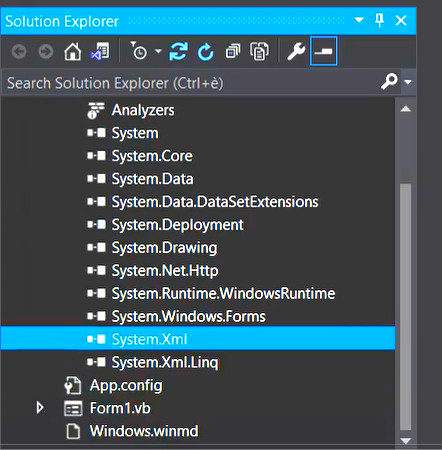
Task: Click the Analyzers icon
Action: tap(96, 110)
